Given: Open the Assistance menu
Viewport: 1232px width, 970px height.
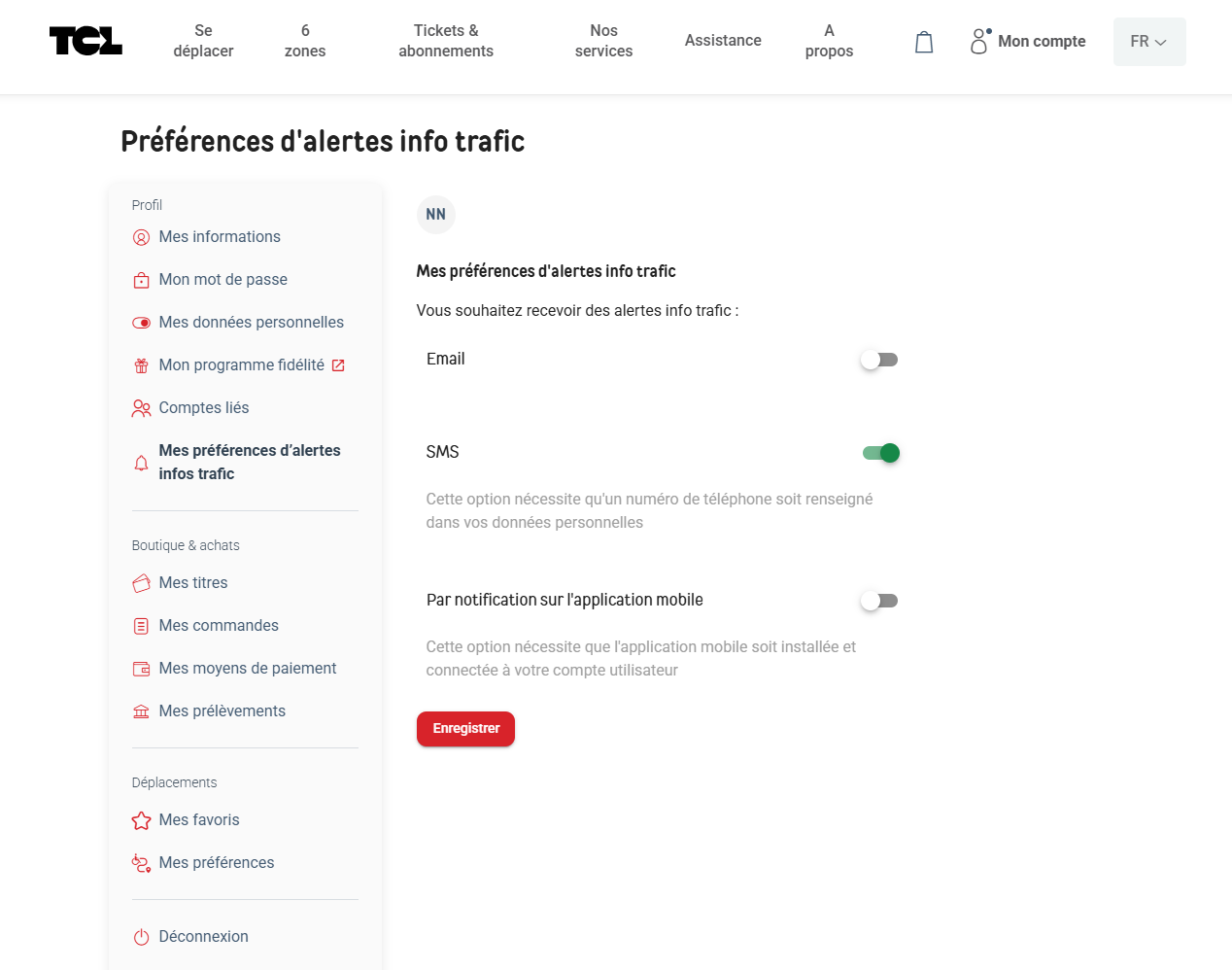Looking at the screenshot, I should (723, 41).
